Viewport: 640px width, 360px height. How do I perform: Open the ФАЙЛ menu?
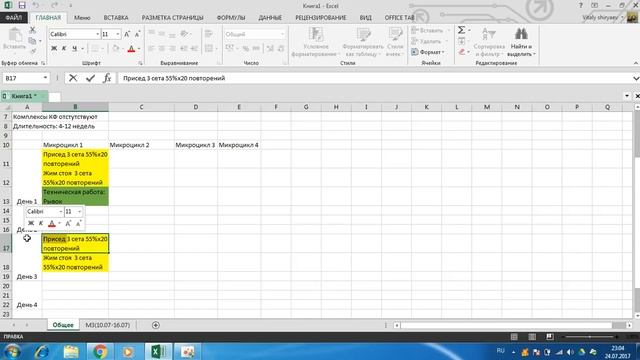pos(14,18)
